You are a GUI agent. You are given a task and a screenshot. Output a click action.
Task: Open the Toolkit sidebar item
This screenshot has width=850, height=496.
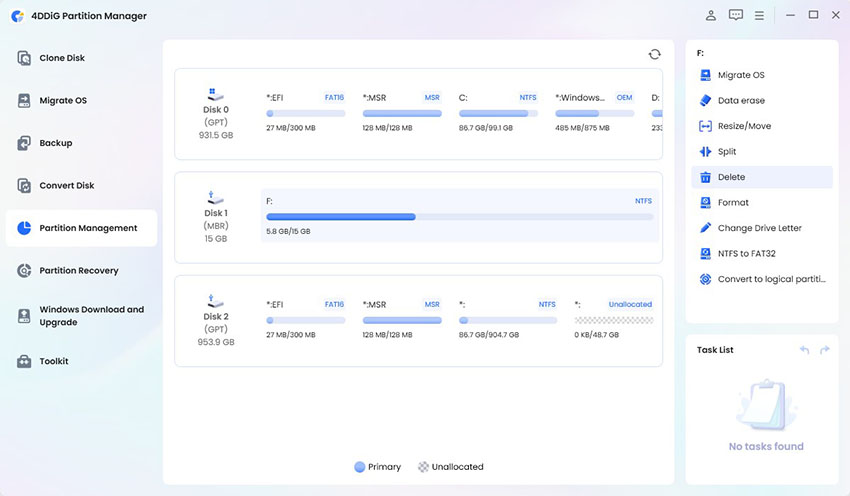(x=54, y=361)
